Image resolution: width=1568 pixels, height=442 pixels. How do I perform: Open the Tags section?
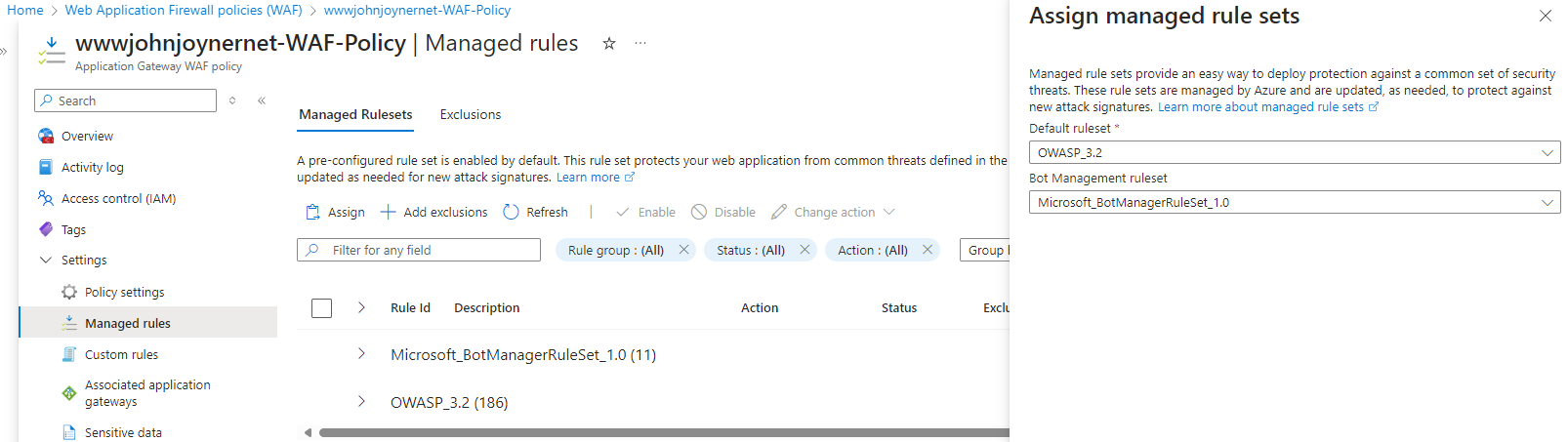tap(73, 230)
